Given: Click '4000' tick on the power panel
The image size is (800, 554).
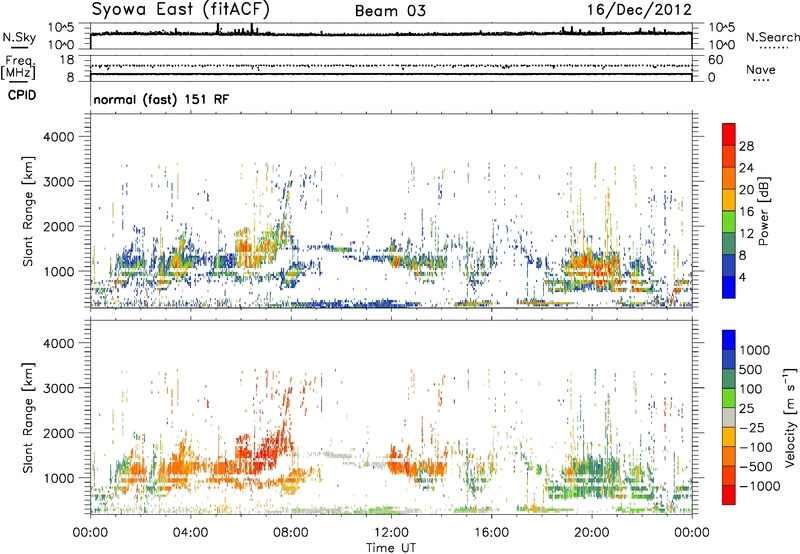Looking at the screenshot, I should coord(58,137).
